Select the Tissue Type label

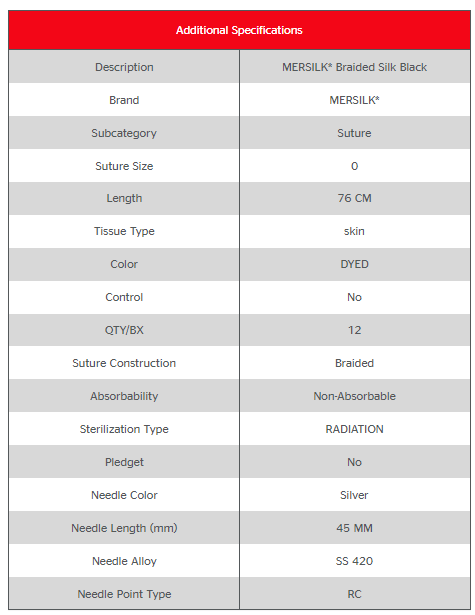click(x=124, y=231)
